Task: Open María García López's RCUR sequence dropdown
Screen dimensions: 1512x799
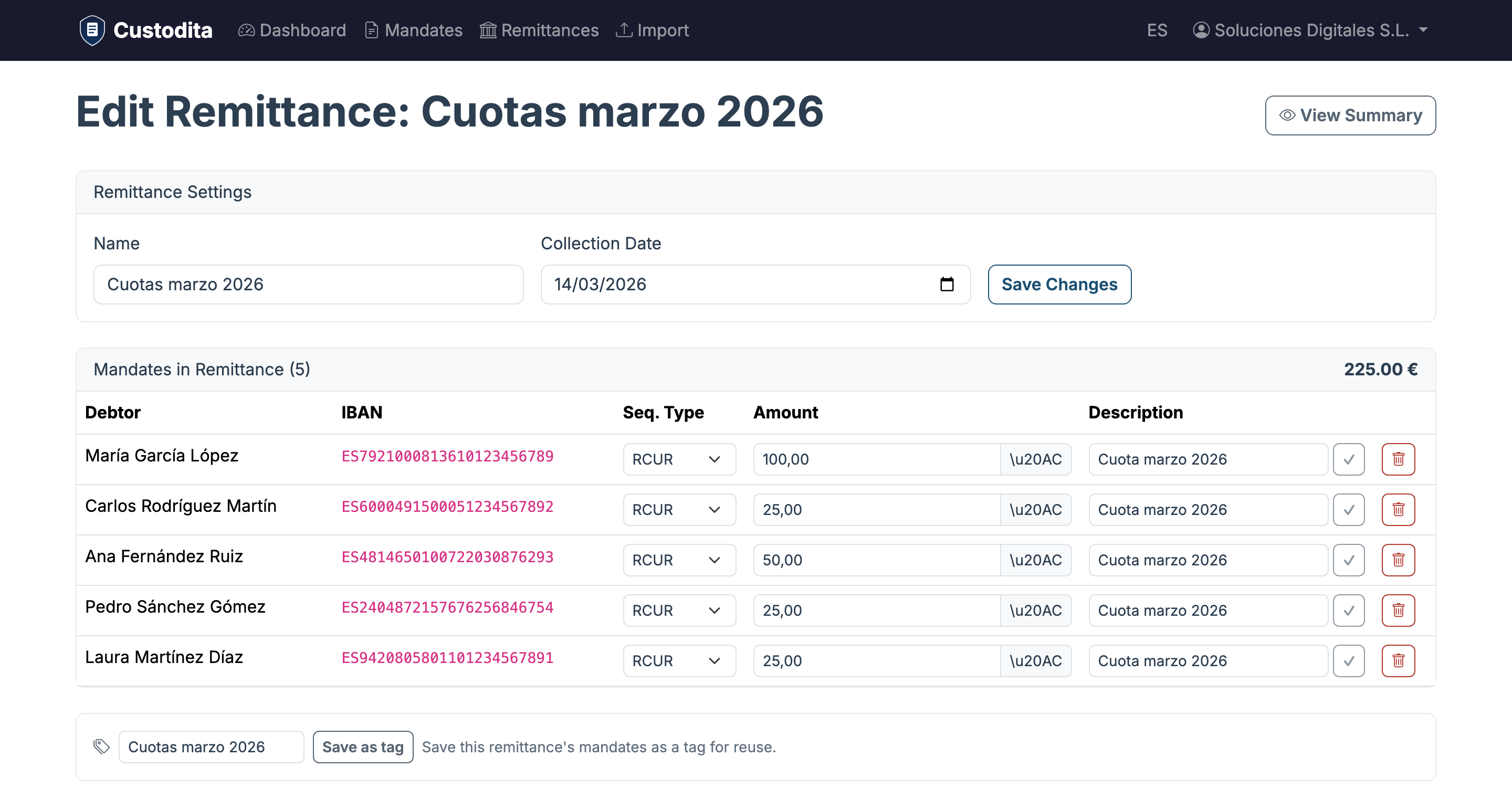Action: [x=679, y=459]
